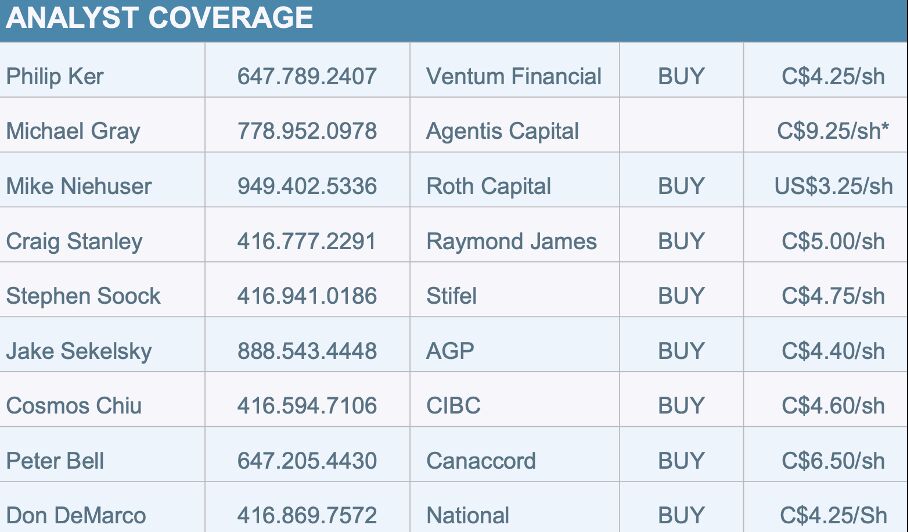Viewport: 908px width, 532px height.
Task: Select analyst name Philip Ker
Action: click(x=55, y=76)
